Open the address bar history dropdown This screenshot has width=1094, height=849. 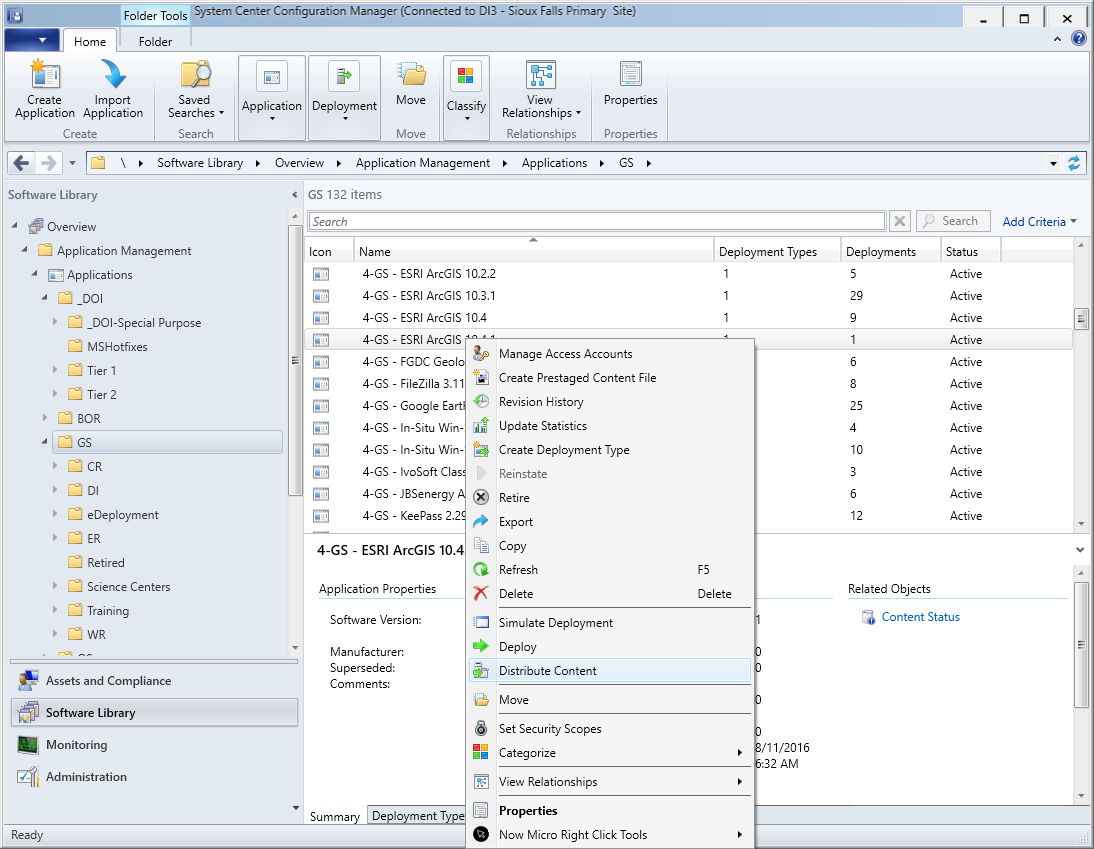[1053, 163]
